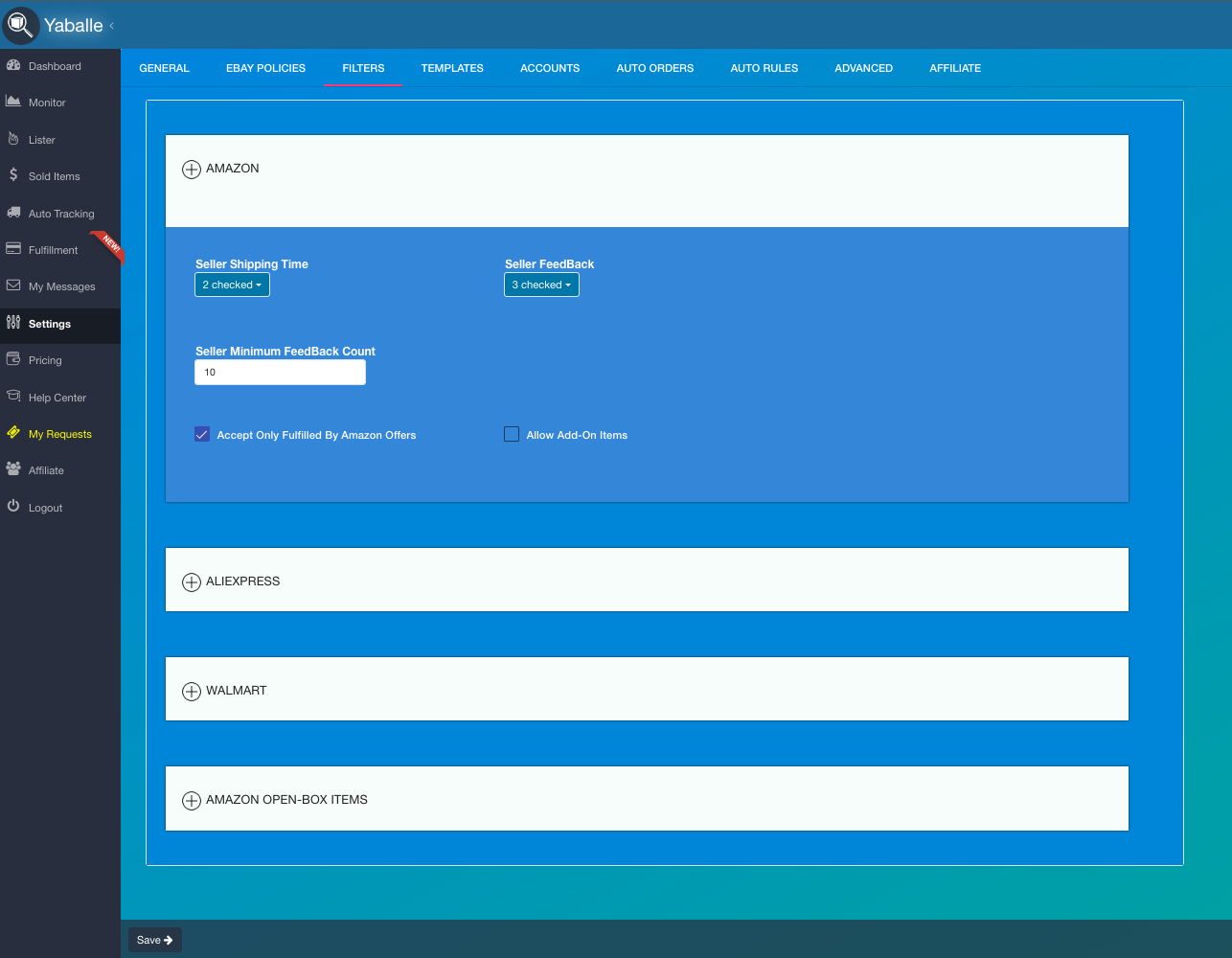Open Seller FeedBack 3 checked dropdown
Screen dimensions: 1232x958
[541, 285]
